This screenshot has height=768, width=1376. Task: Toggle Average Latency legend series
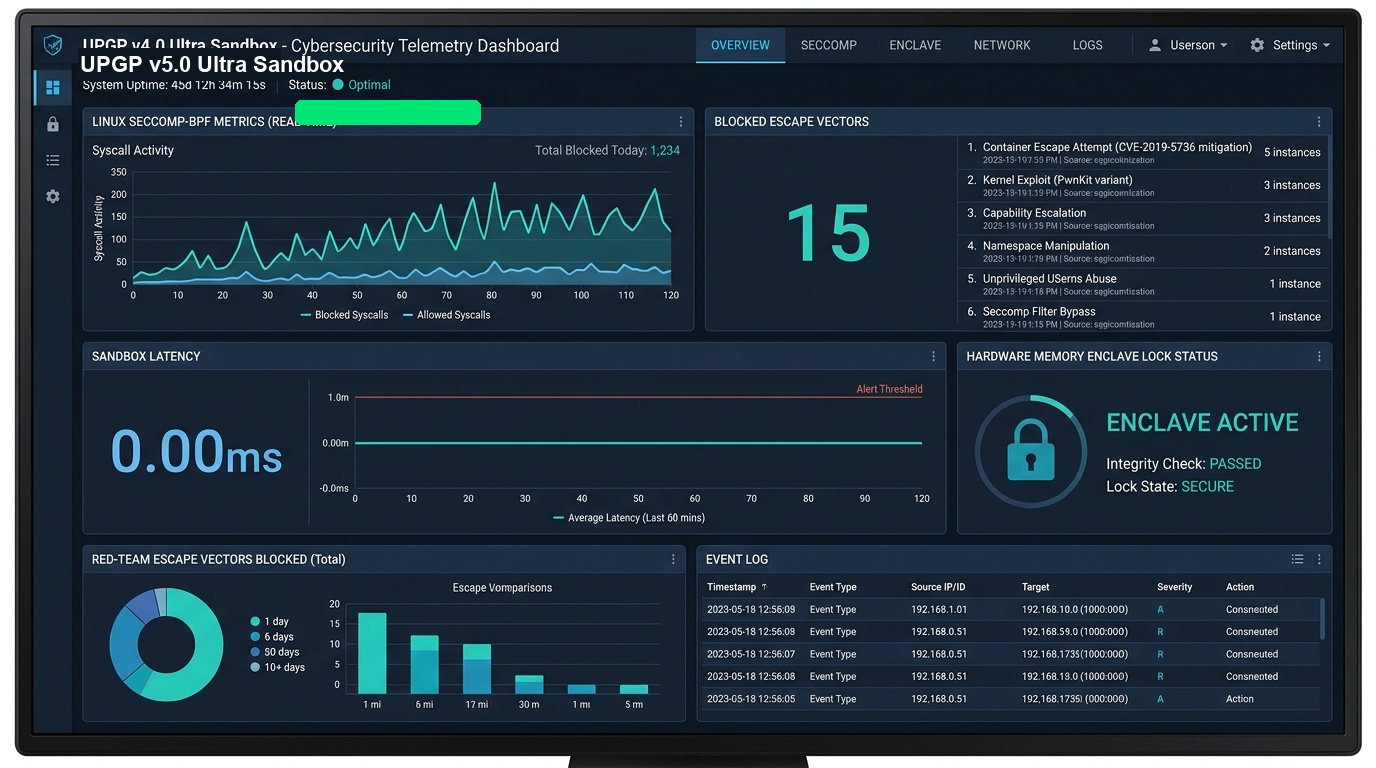[629, 518]
